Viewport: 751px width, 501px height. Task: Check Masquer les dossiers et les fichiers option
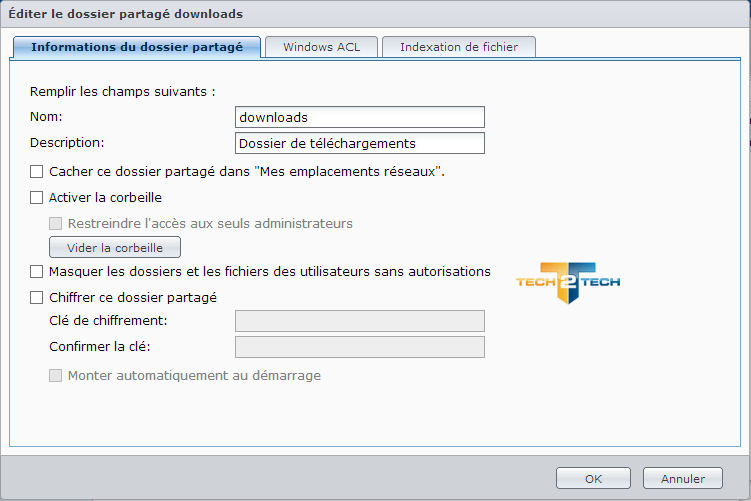36,272
